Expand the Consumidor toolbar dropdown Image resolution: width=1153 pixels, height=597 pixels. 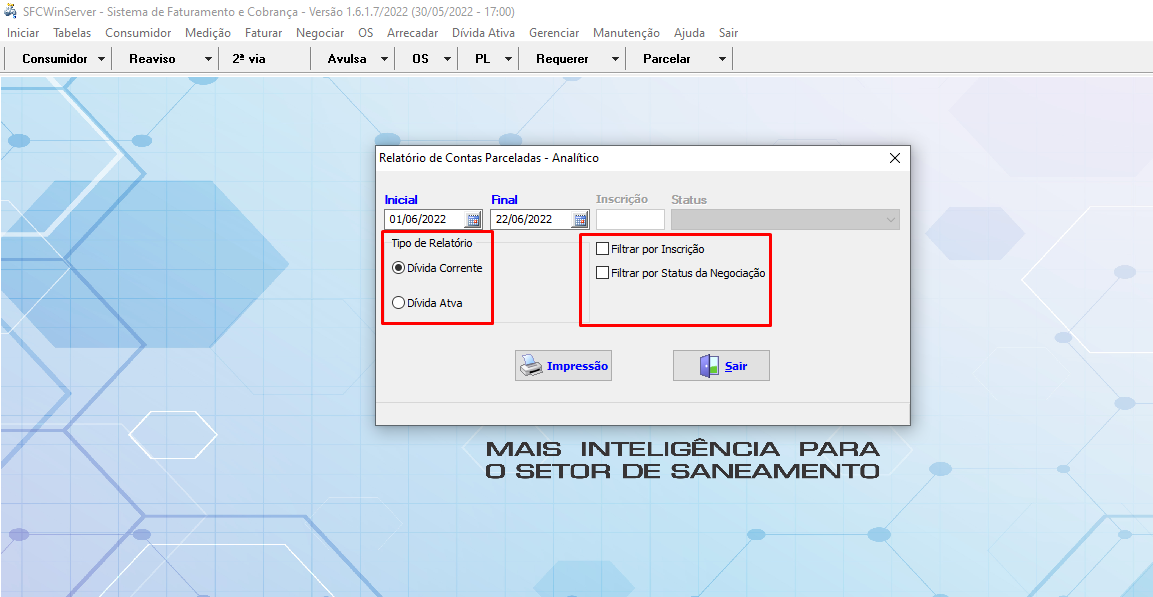click(x=104, y=58)
